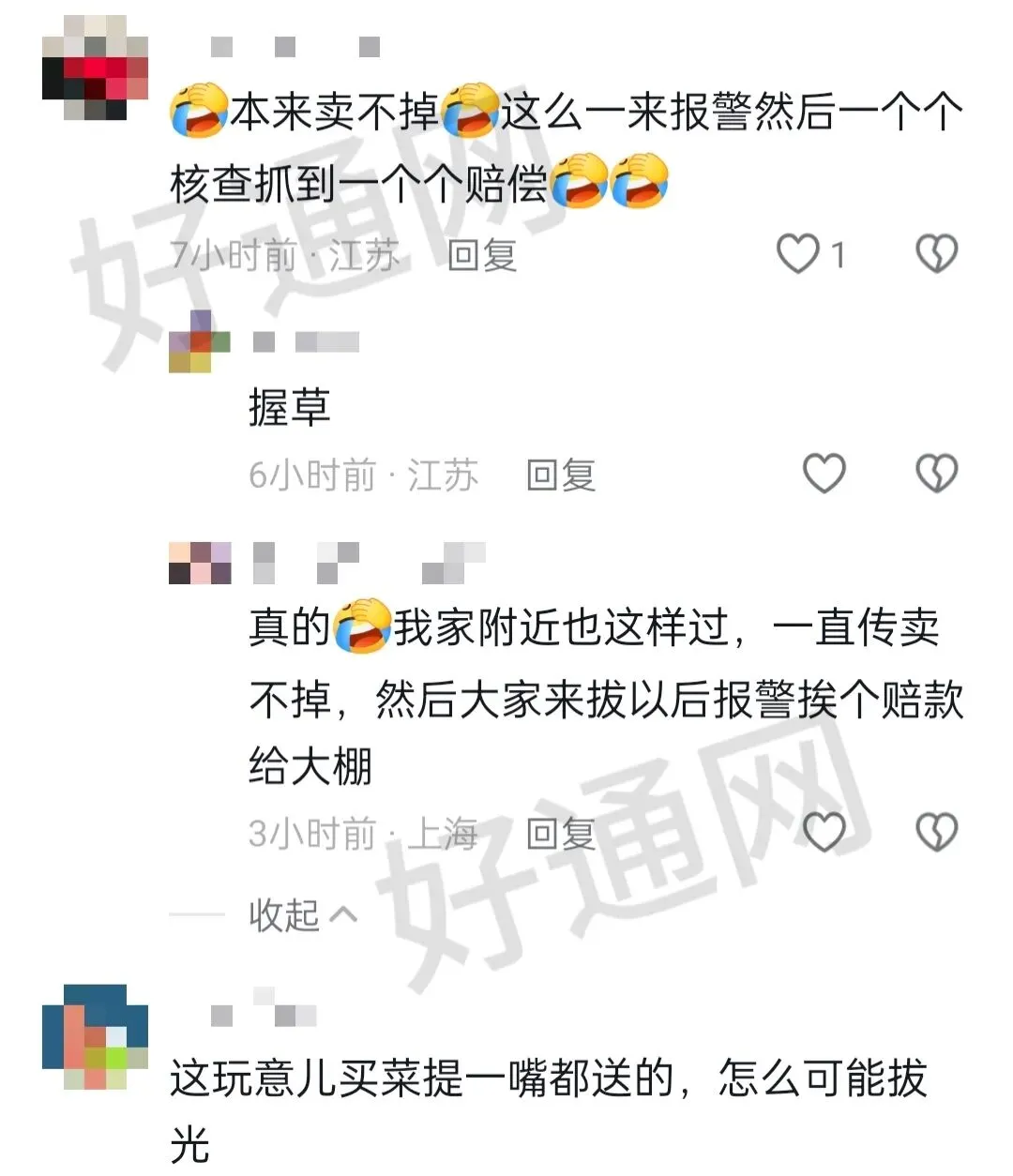Open the top commenter's blurred username
Screen dimensions: 1013x1176
point(295,46)
